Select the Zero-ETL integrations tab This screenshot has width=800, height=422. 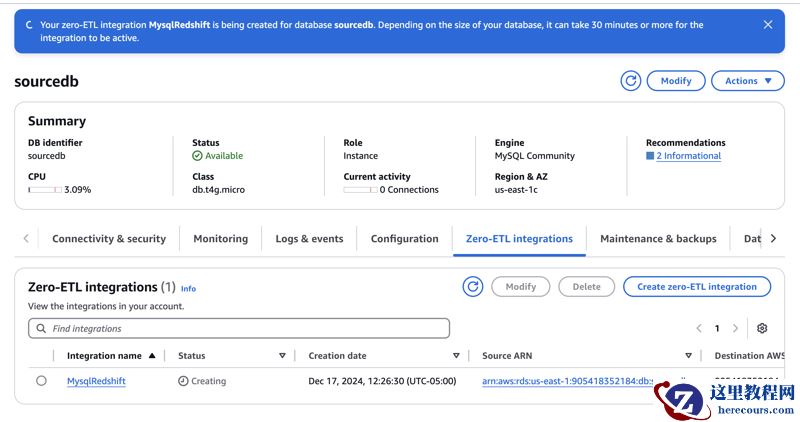pos(519,238)
